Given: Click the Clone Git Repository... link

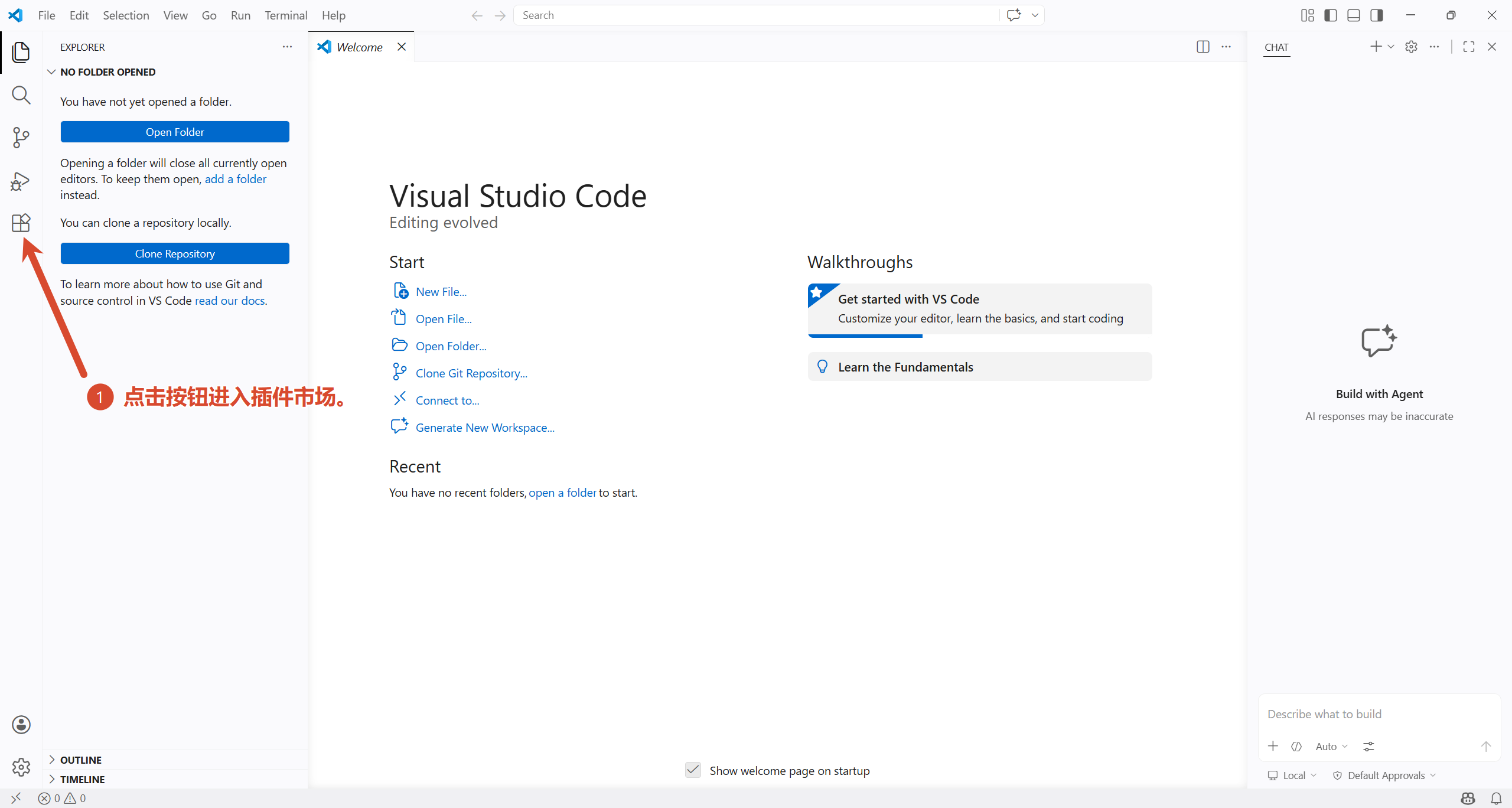Looking at the screenshot, I should [x=471, y=373].
